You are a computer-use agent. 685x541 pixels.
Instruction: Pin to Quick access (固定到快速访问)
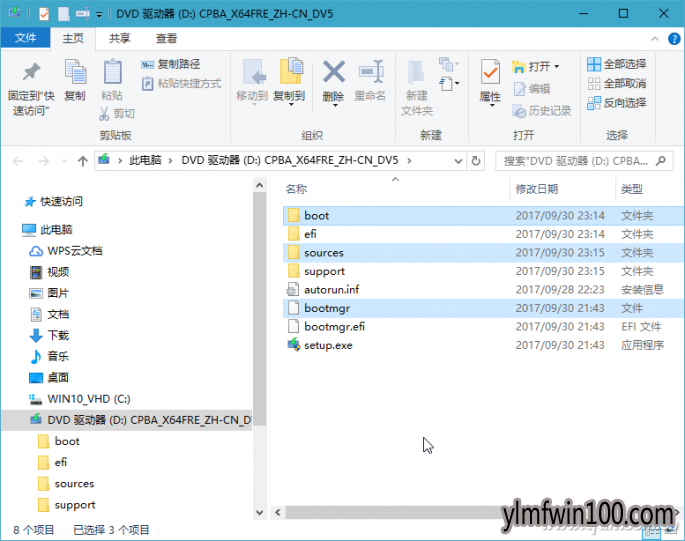tap(31, 89)
